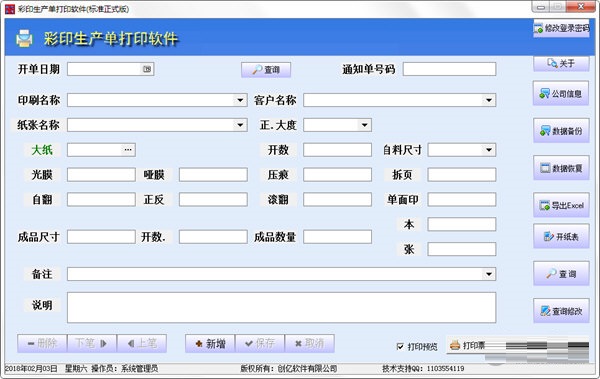
Task: Click status bar date 2018年02月03日
Action: pos(31,369)
